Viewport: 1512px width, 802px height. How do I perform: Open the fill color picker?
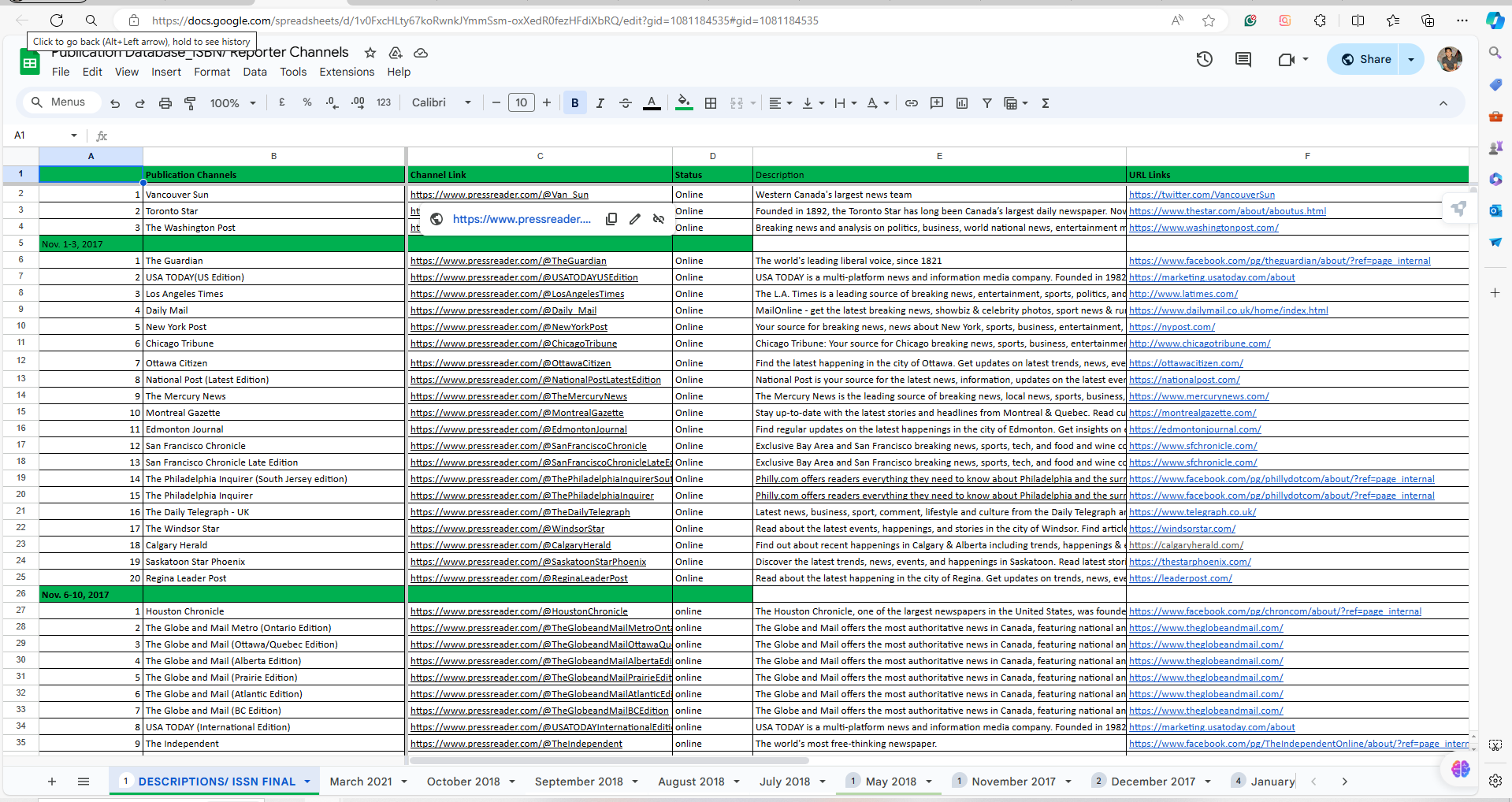tap(684, 103)
